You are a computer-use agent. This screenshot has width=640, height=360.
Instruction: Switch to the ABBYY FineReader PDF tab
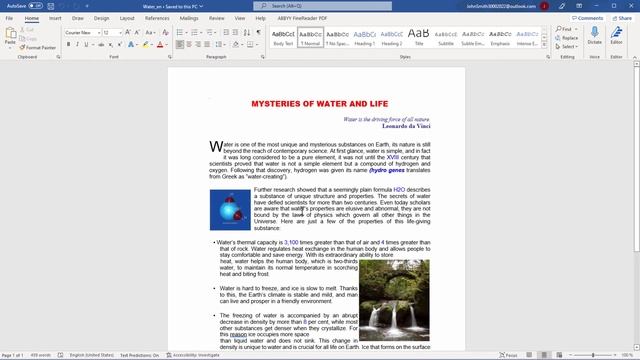302,18
